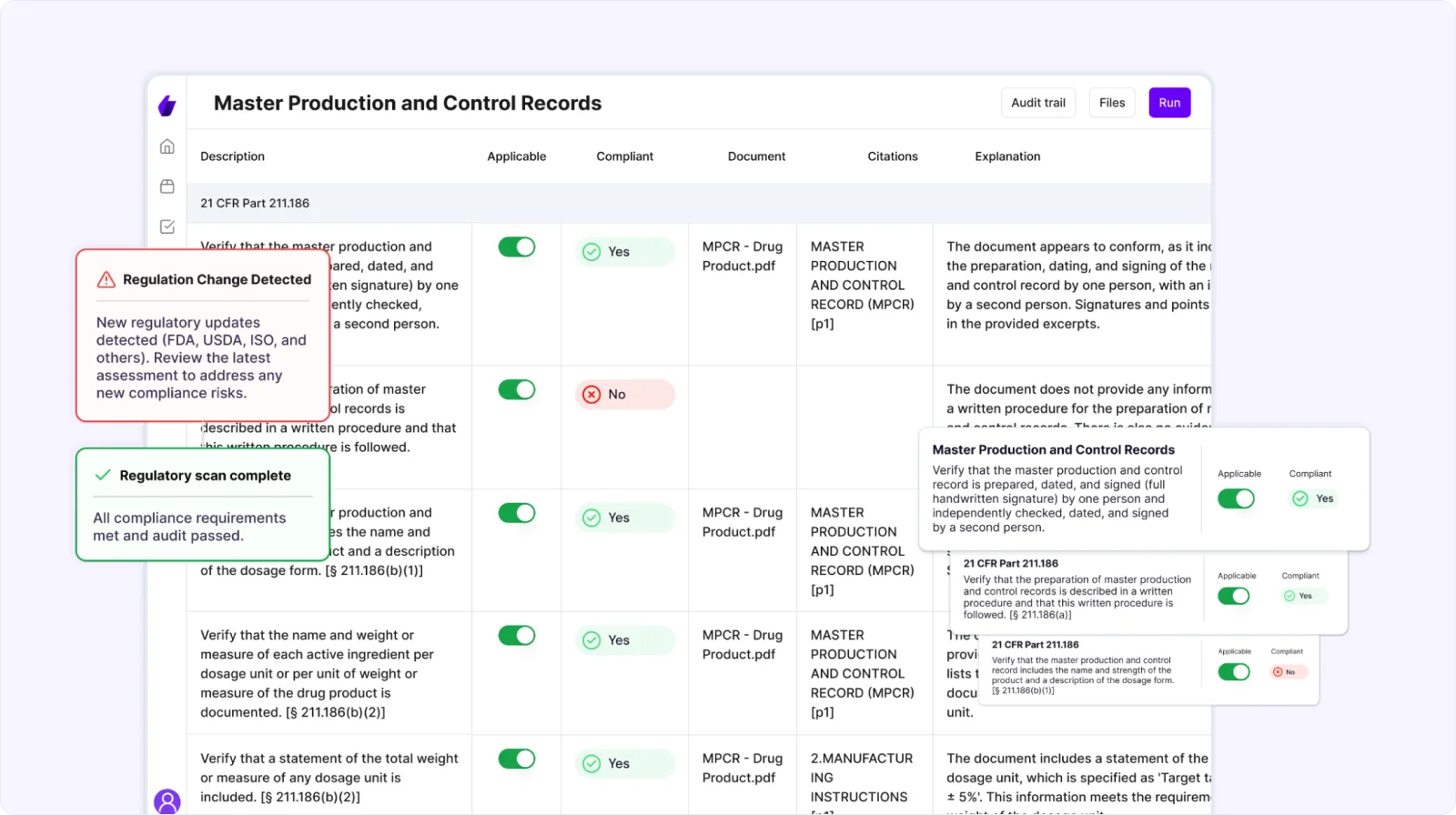Click popup card title Master Production and Control Records

[1053, 449]
